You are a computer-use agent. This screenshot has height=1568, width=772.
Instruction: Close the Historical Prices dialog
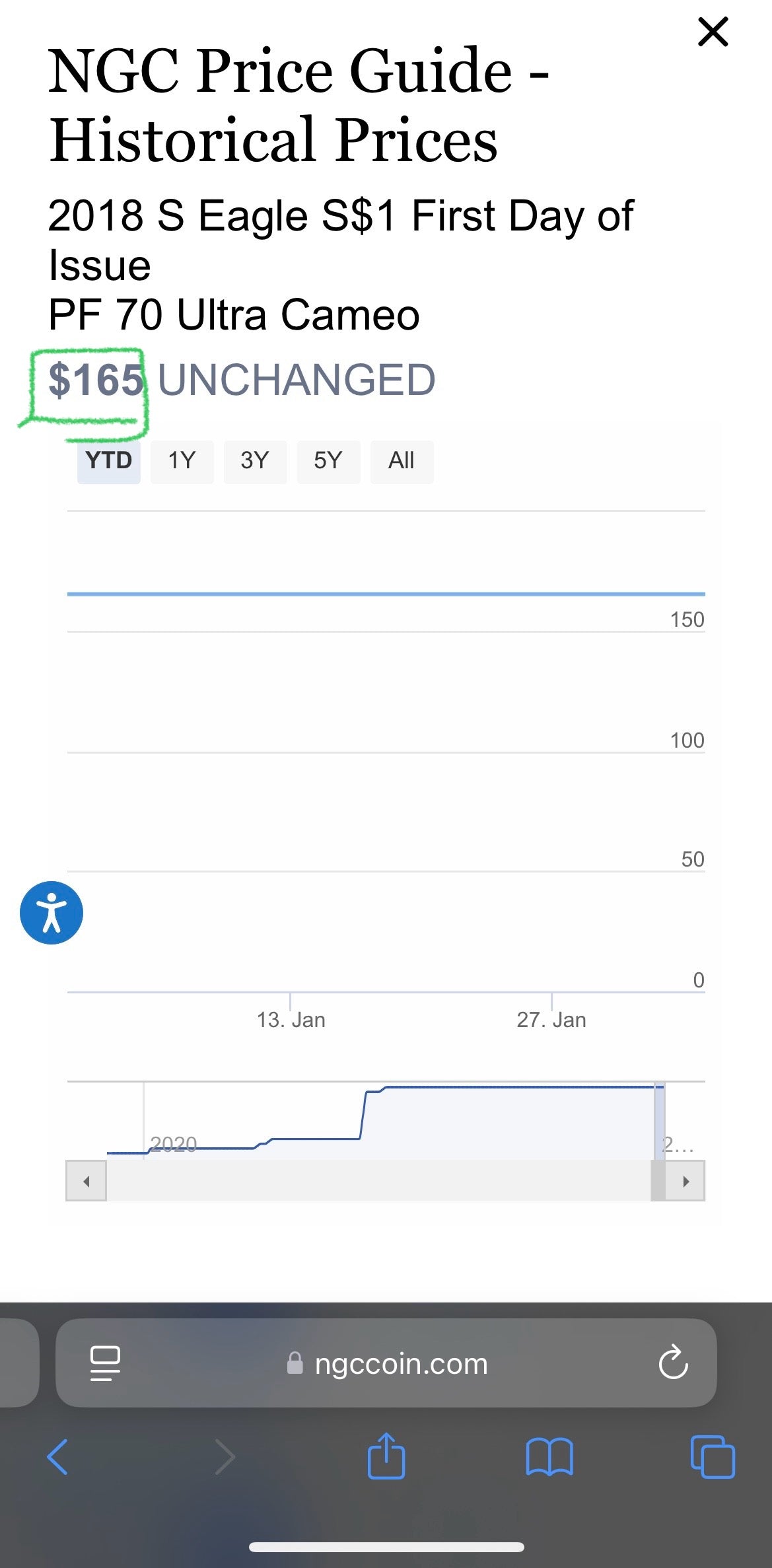pyautogui.click(x=713, y=32)
